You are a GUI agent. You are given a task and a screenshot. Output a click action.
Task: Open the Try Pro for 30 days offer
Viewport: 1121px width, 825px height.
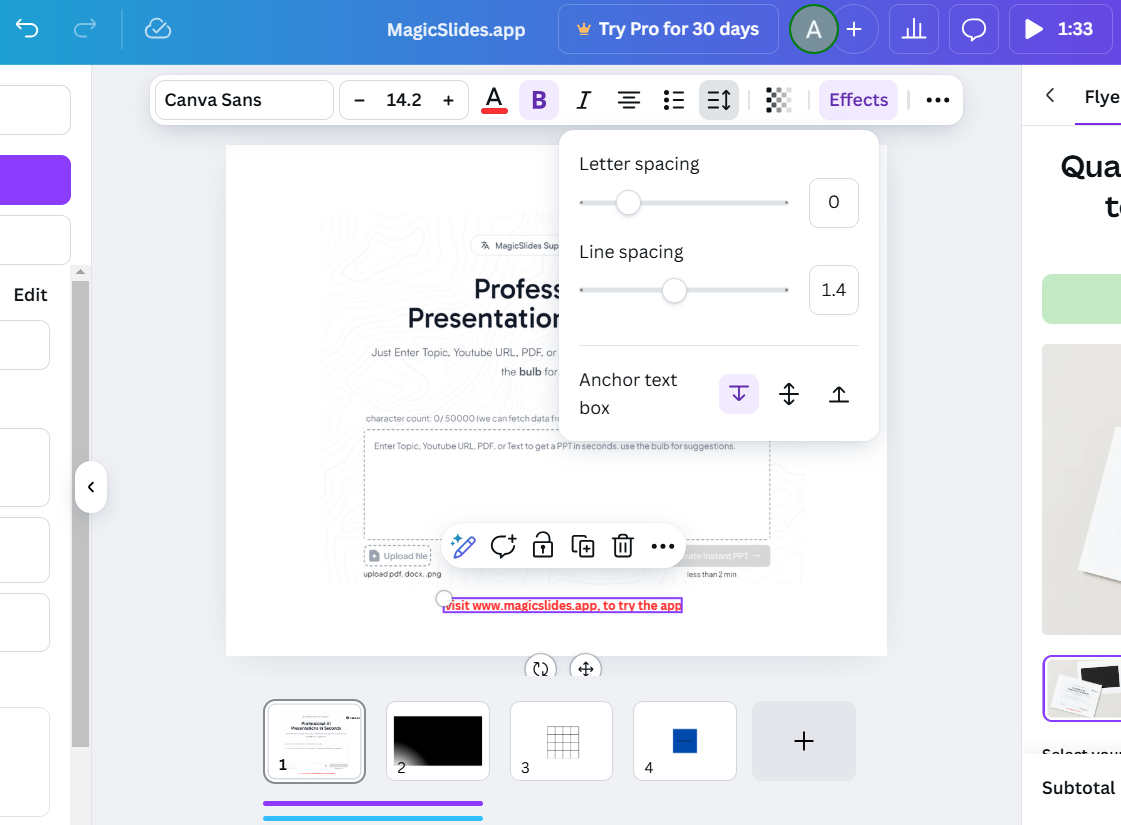click(668, 29)
